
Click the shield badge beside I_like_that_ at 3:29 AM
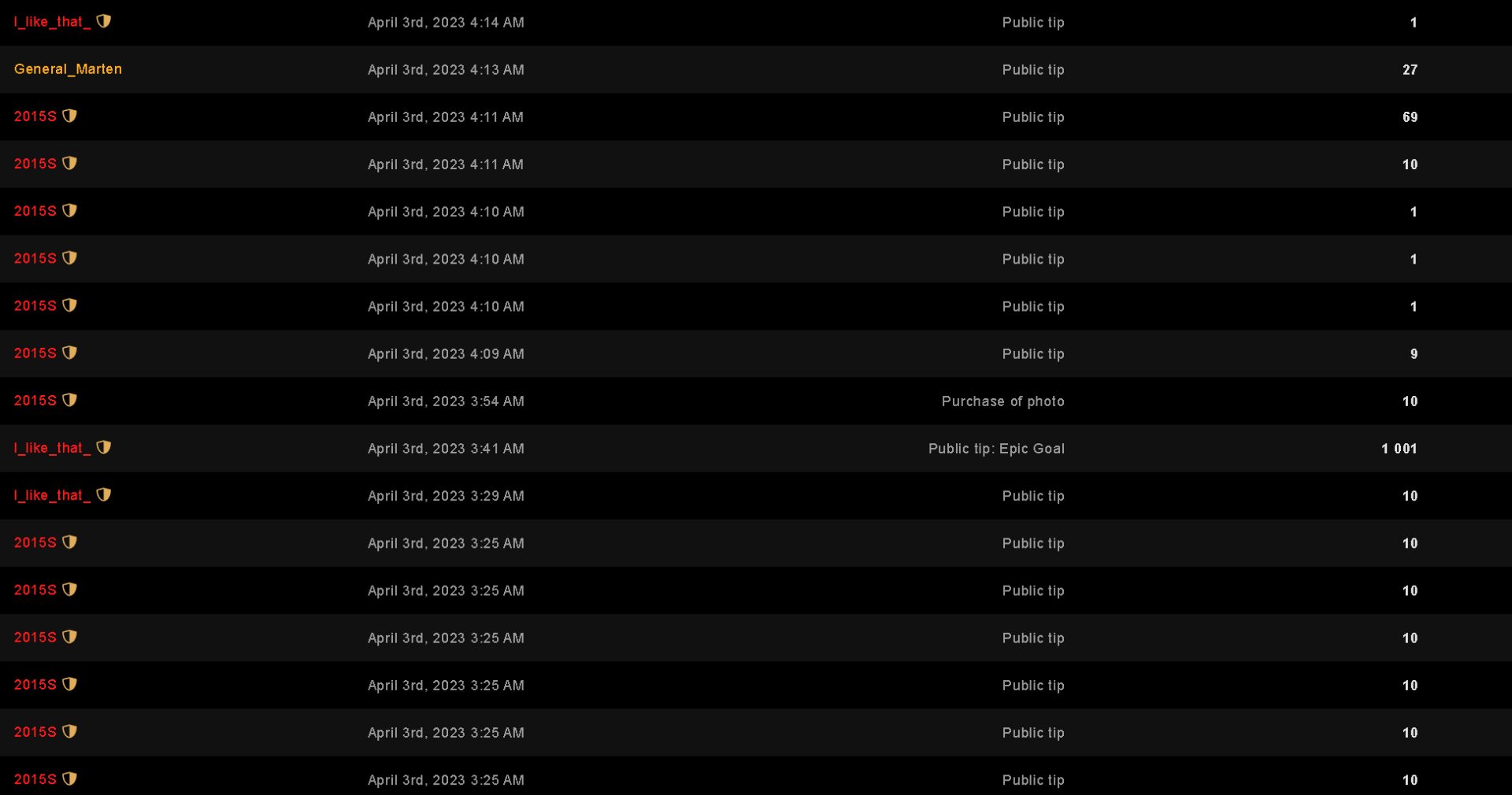103,494
